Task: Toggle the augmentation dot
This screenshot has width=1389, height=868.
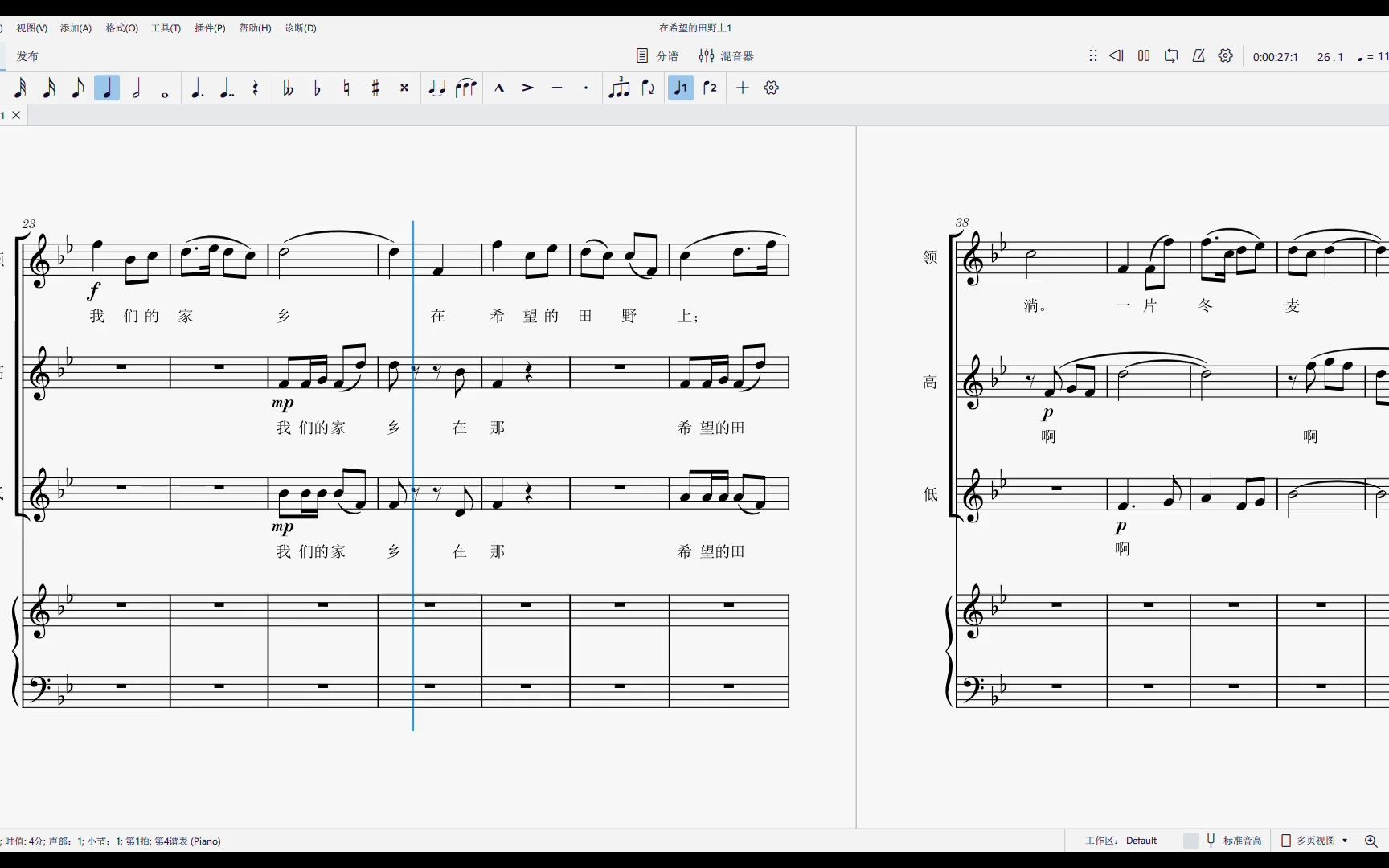Action: (x=197, y=88)
